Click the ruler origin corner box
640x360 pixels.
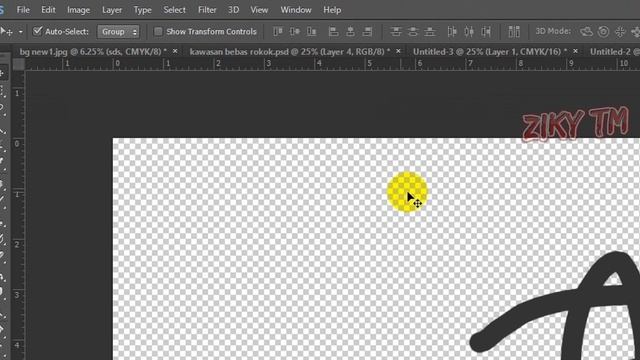[x=18, y=64]
